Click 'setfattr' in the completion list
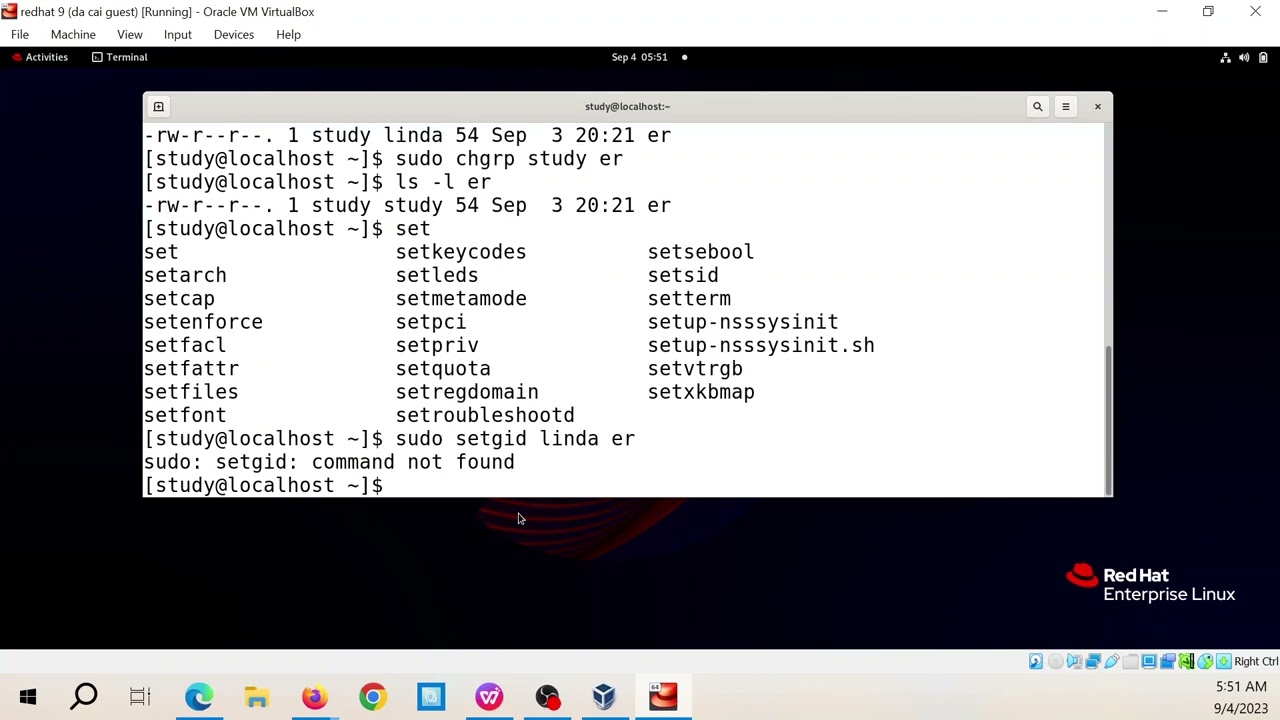The image size is (1280, 720). (x=191, y=369)
